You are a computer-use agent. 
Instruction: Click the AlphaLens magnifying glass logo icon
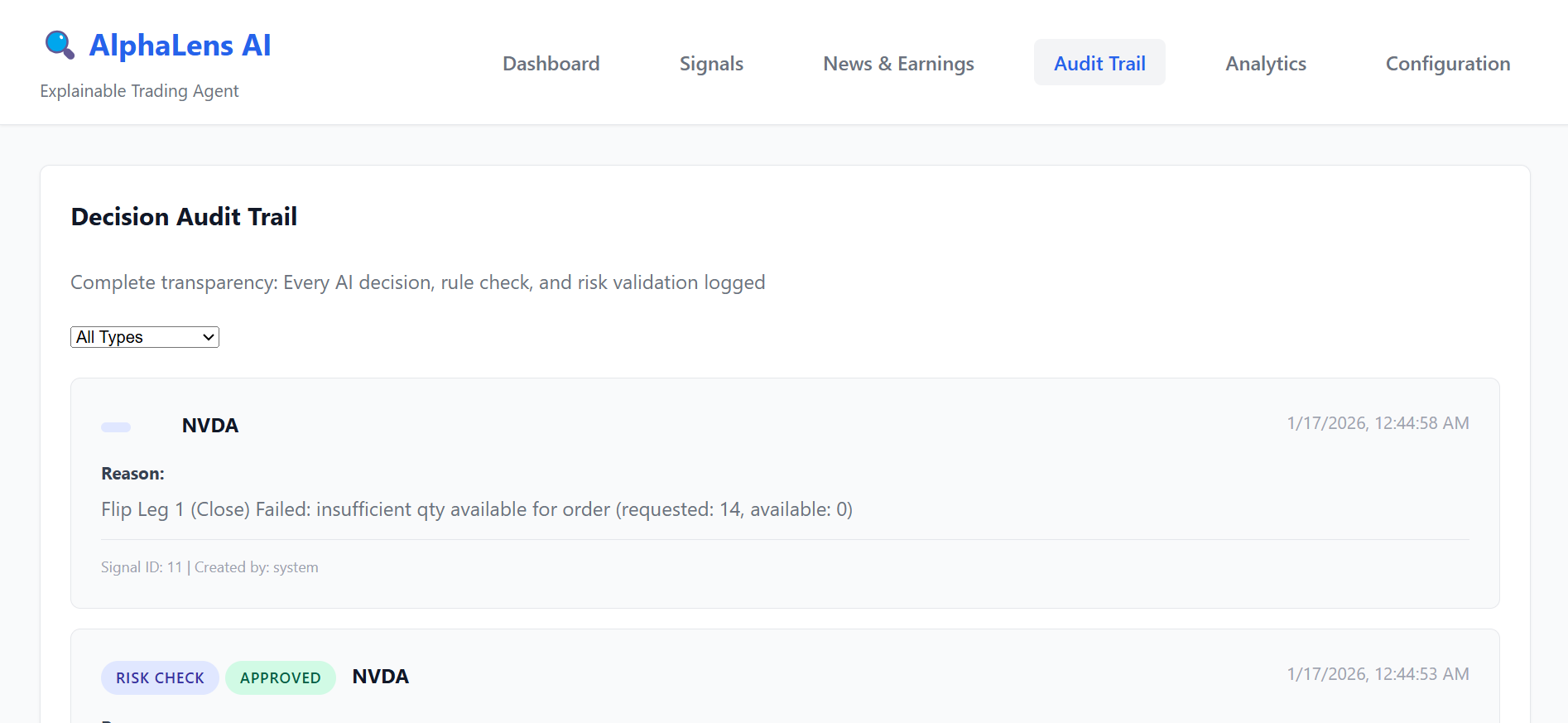click(60, 45)
